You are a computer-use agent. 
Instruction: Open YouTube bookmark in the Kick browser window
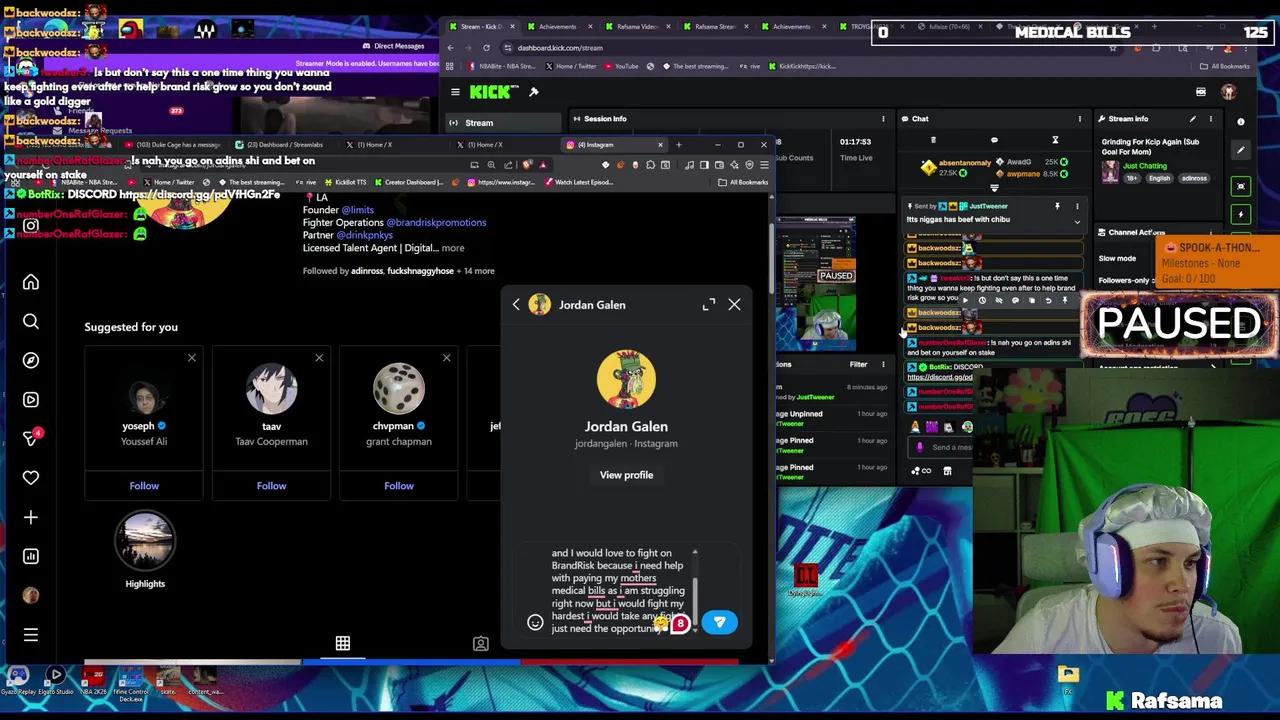tap(620, 66)
